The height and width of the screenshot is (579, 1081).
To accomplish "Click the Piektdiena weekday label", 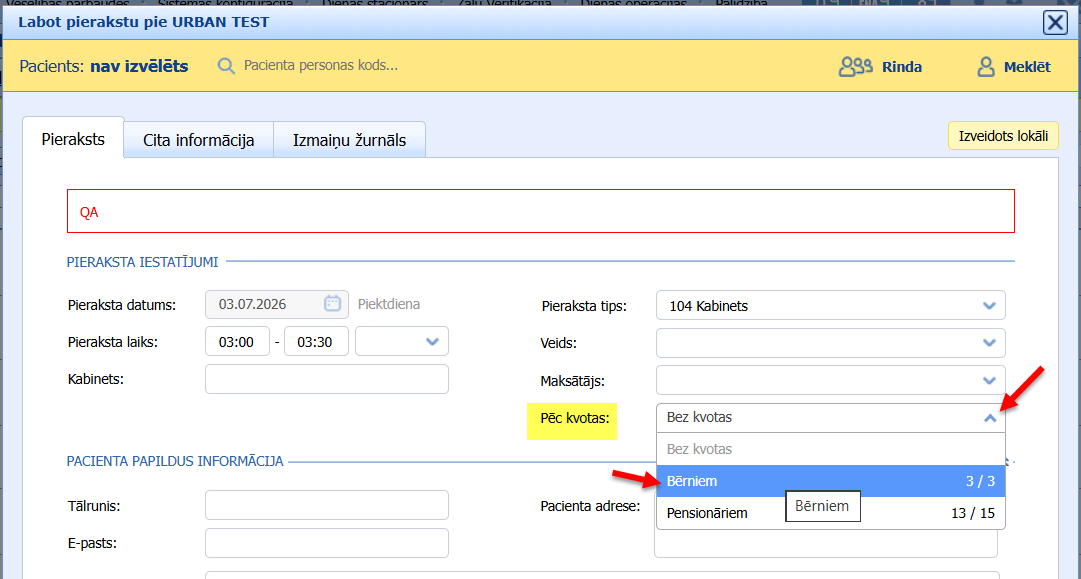I will (389, 304).
